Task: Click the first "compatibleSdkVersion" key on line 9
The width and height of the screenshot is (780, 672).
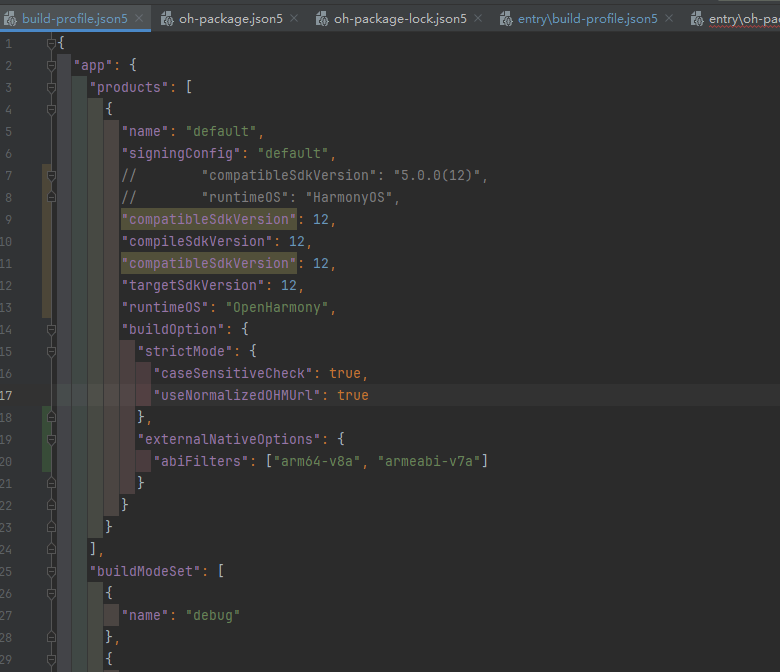Action: click(x=209, y=219)
